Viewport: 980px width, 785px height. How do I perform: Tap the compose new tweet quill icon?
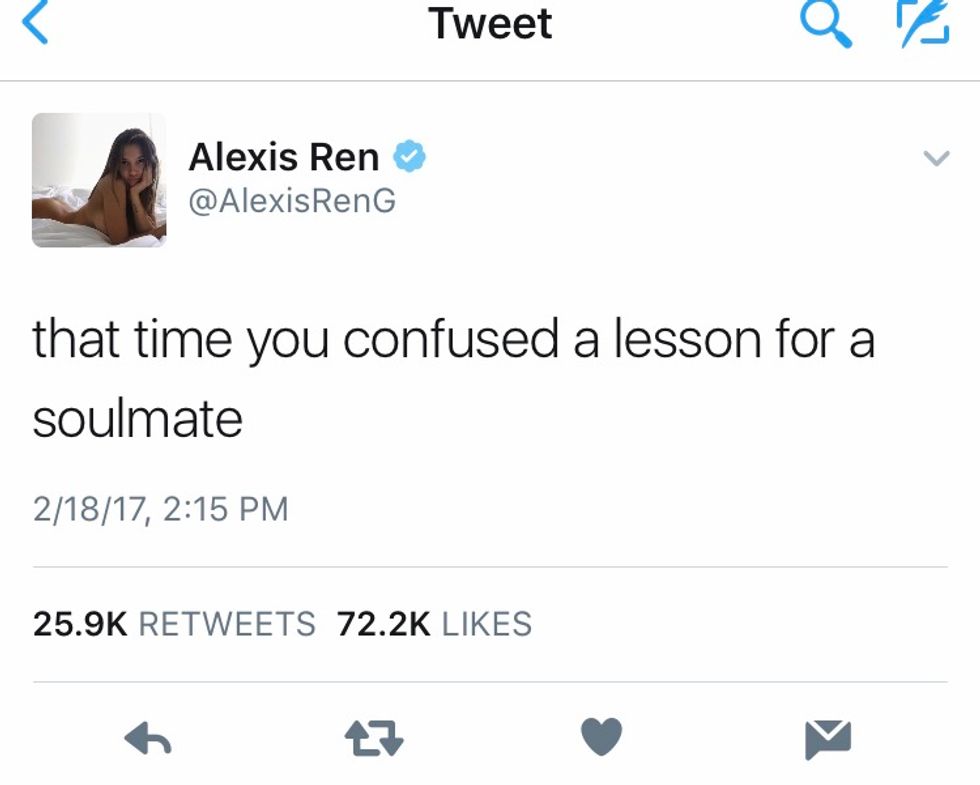pyautogui.click(x=924, y=24)
